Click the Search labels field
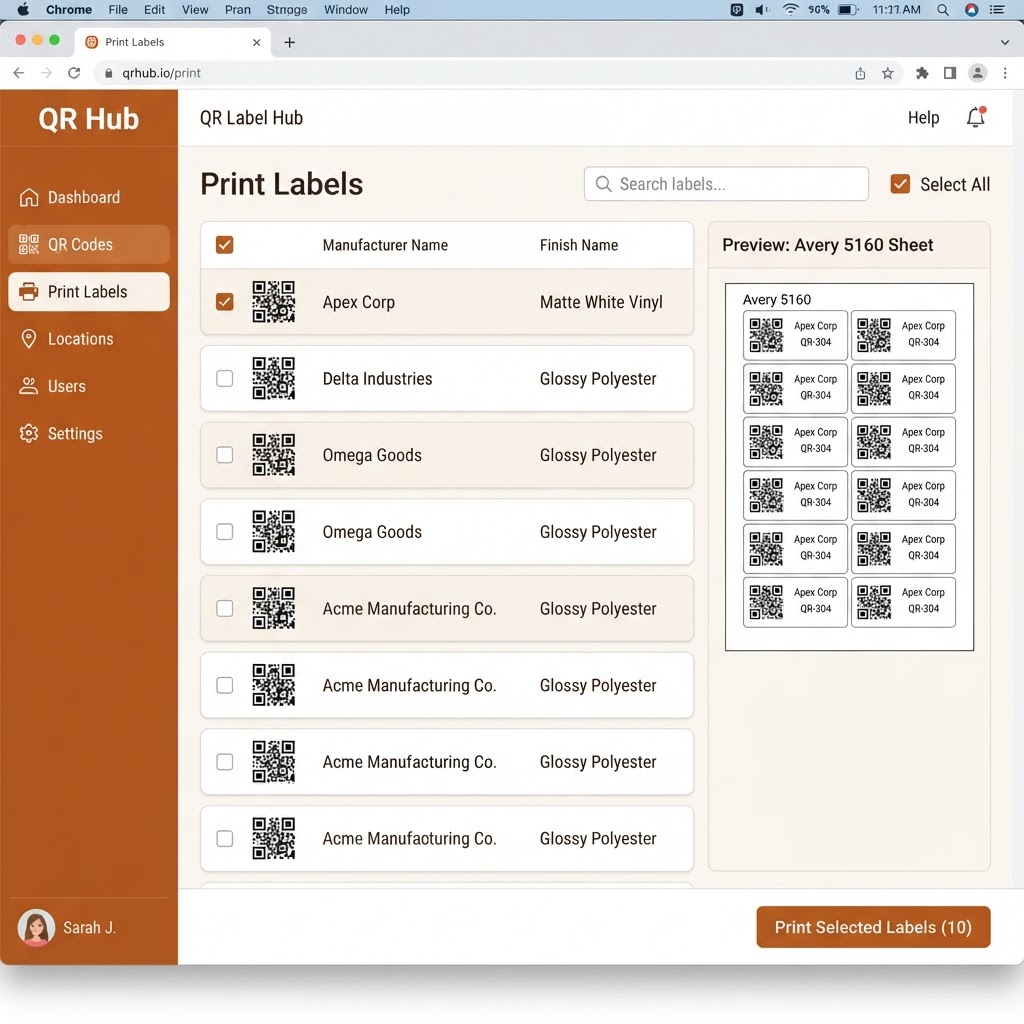The image size is (1024, 1024). click(726, 184)
